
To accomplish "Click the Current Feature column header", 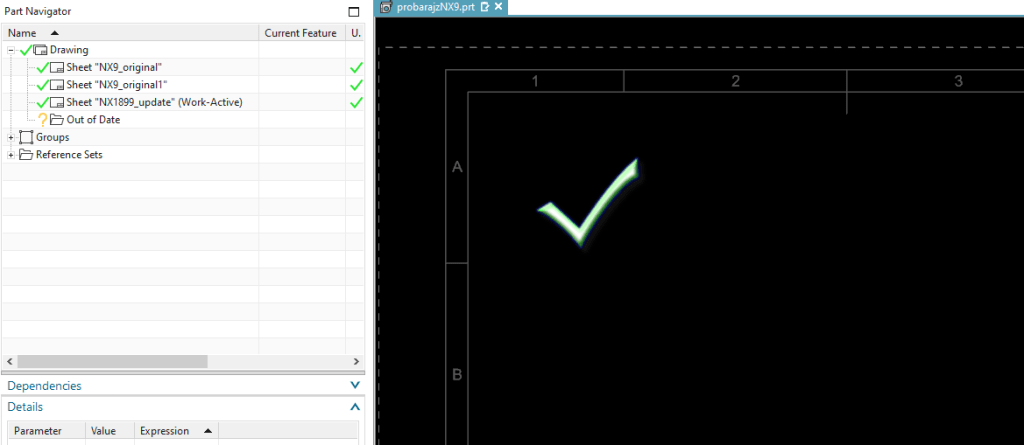I will (x=301, y=33).
